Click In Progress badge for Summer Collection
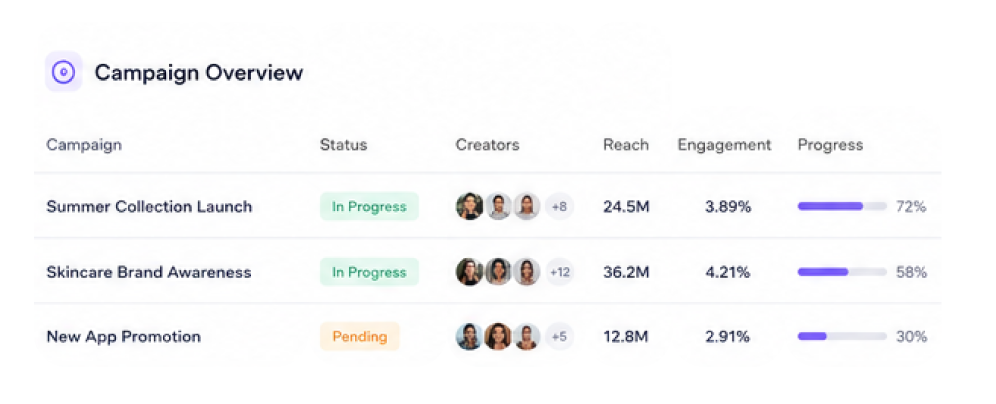996x404 pixels. (x=369, y=206)
